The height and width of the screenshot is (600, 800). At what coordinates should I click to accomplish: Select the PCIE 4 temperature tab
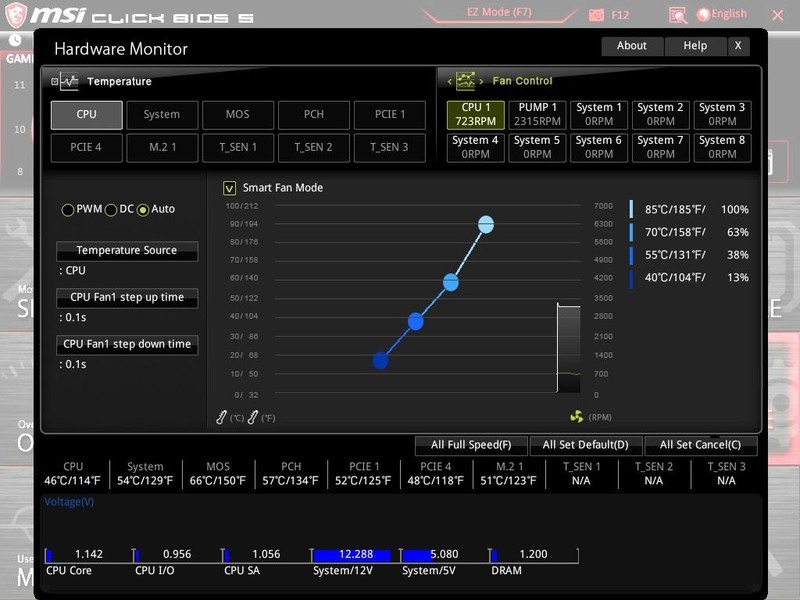click(x=86, y=147)
